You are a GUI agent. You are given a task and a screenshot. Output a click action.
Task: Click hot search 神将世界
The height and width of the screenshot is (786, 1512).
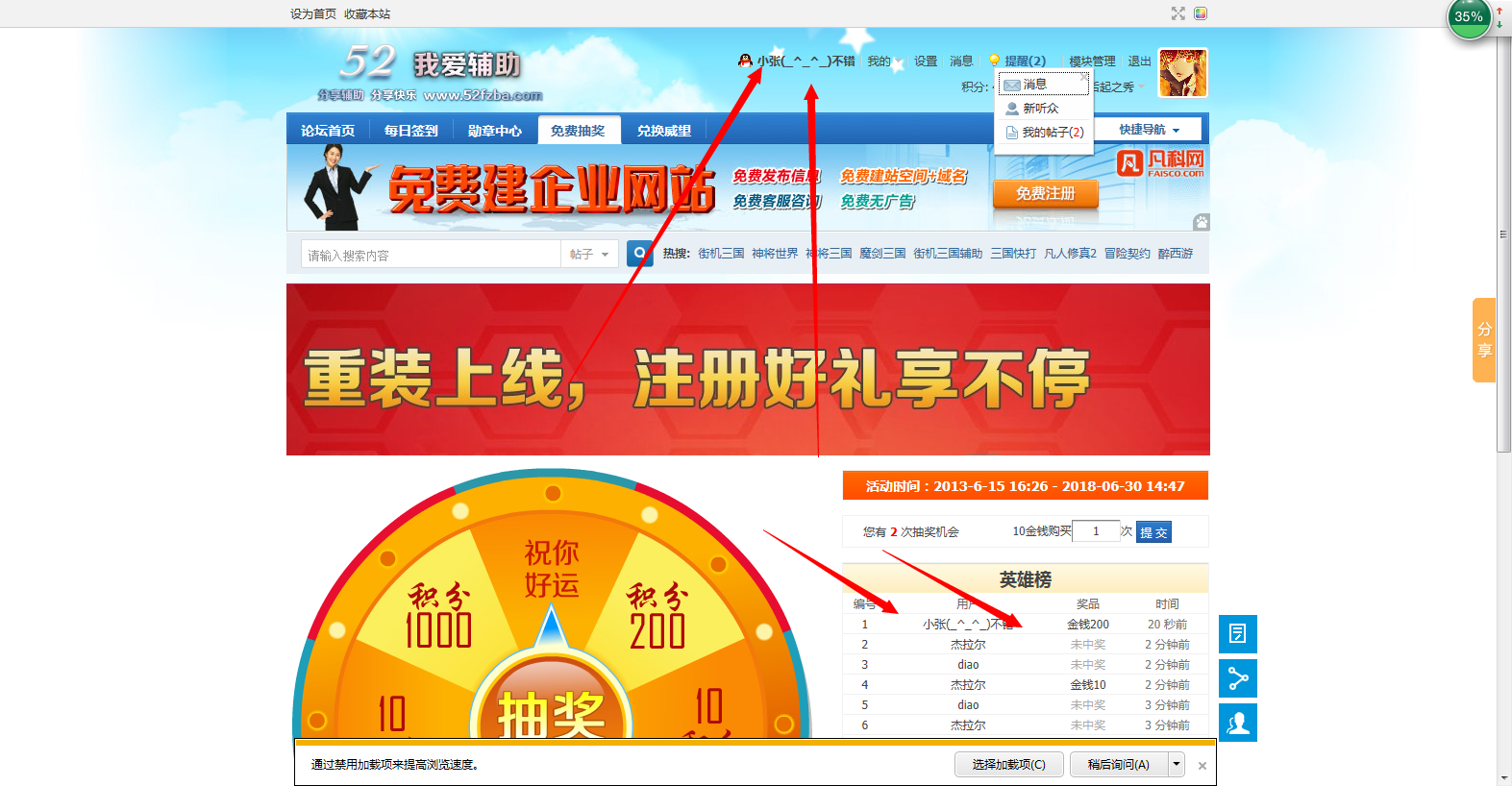(x=775, y=254)
